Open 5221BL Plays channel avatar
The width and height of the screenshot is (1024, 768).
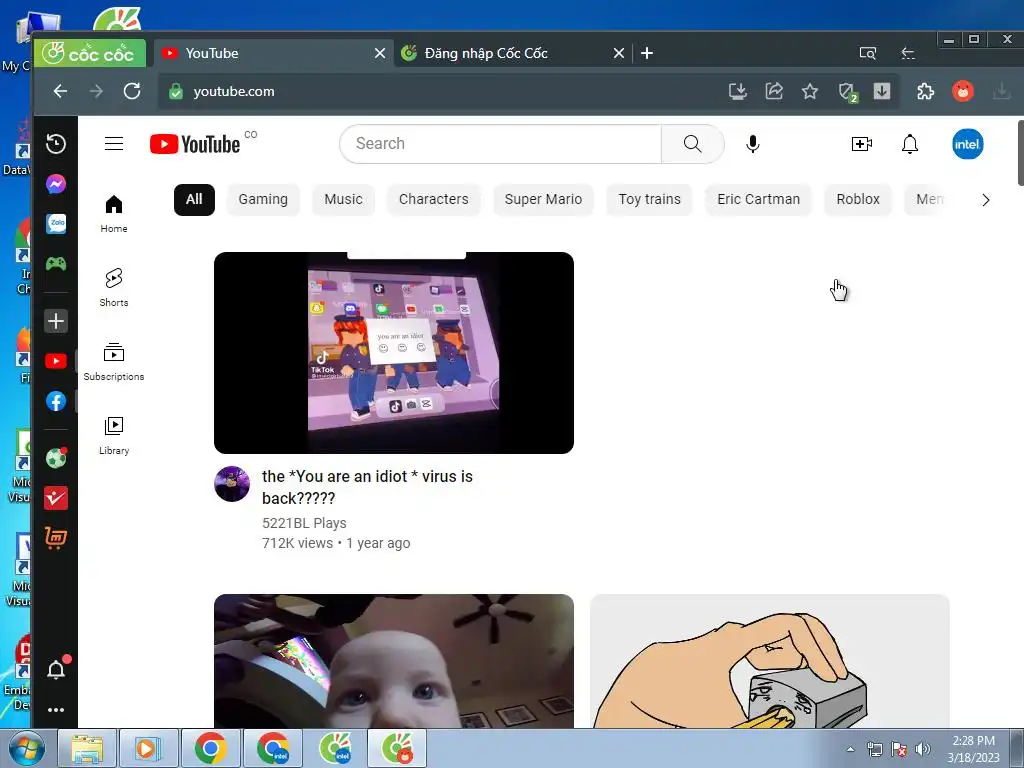pos(232,484)
